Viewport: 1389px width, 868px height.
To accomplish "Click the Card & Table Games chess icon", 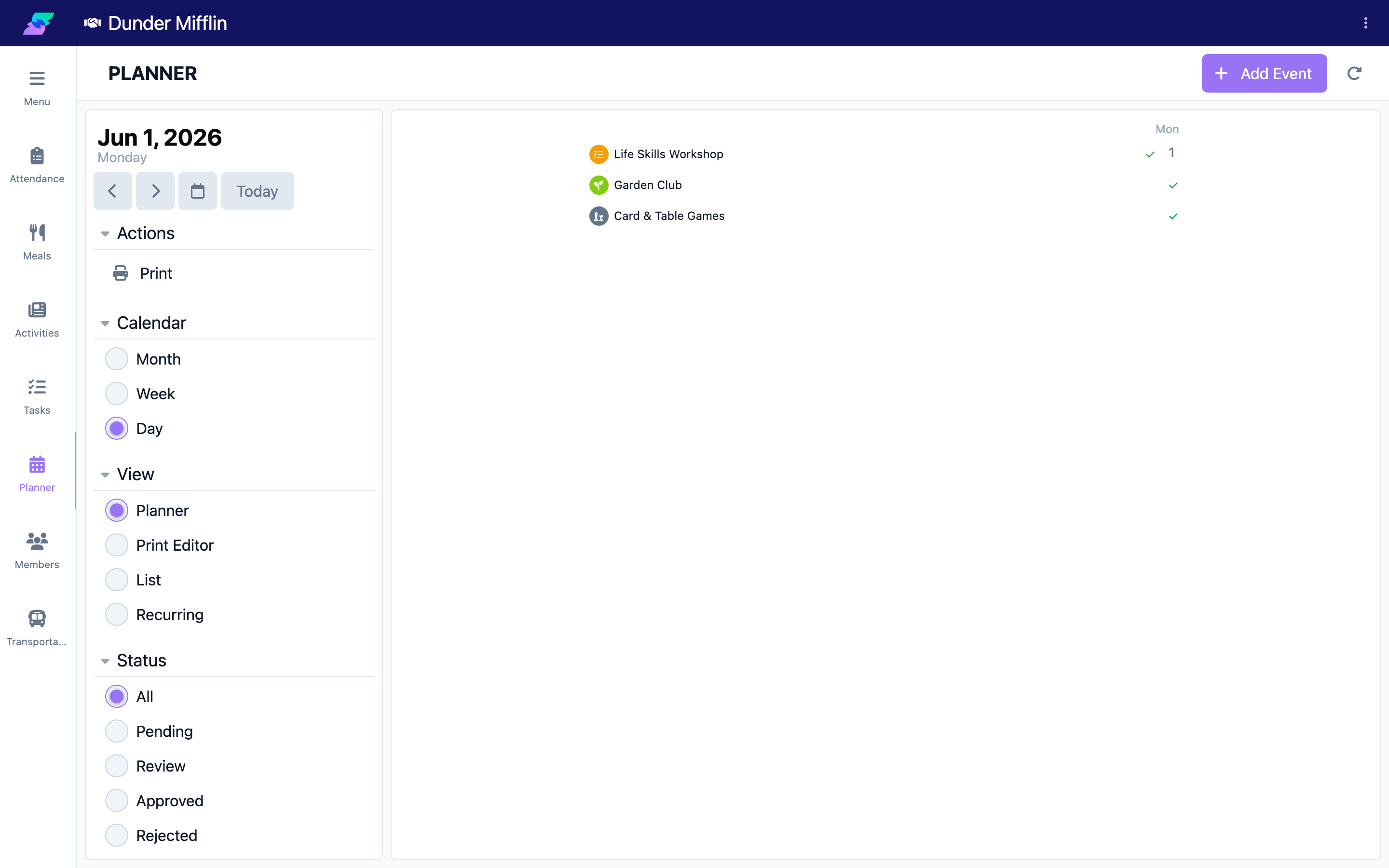I will (x=599, y=216).
